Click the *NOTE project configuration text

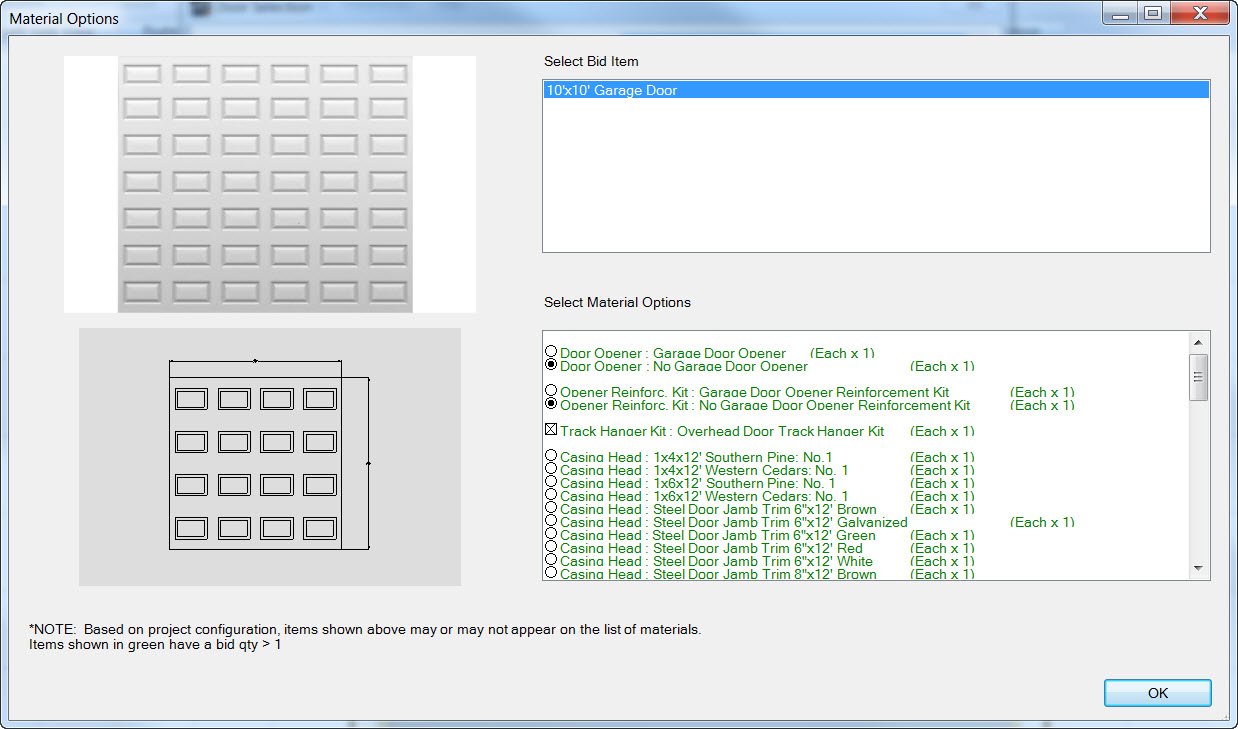tap(365, 629)
